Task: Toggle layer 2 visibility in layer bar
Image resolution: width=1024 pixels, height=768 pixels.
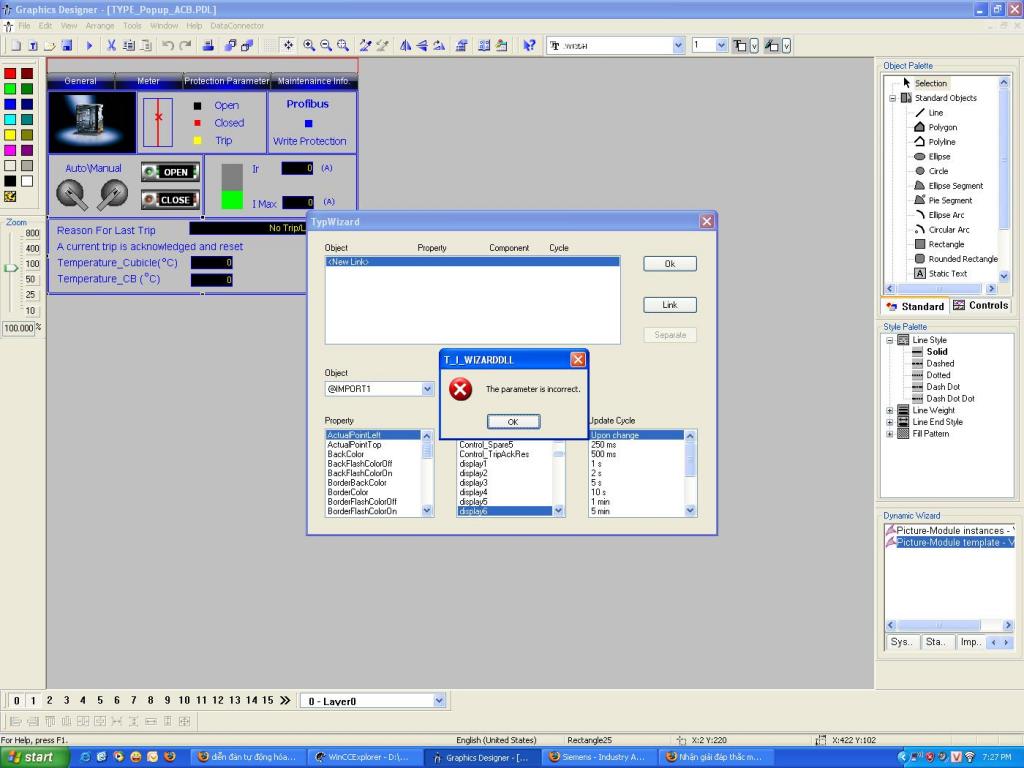Action: (x=50, y=701)
